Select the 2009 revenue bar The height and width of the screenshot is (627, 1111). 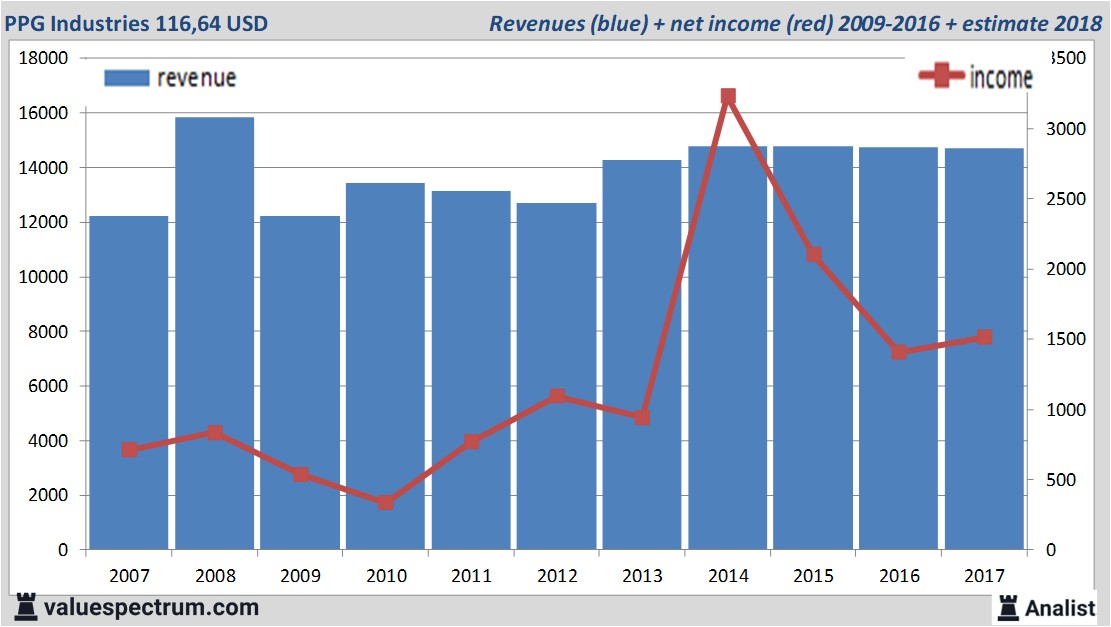[300, 383]
